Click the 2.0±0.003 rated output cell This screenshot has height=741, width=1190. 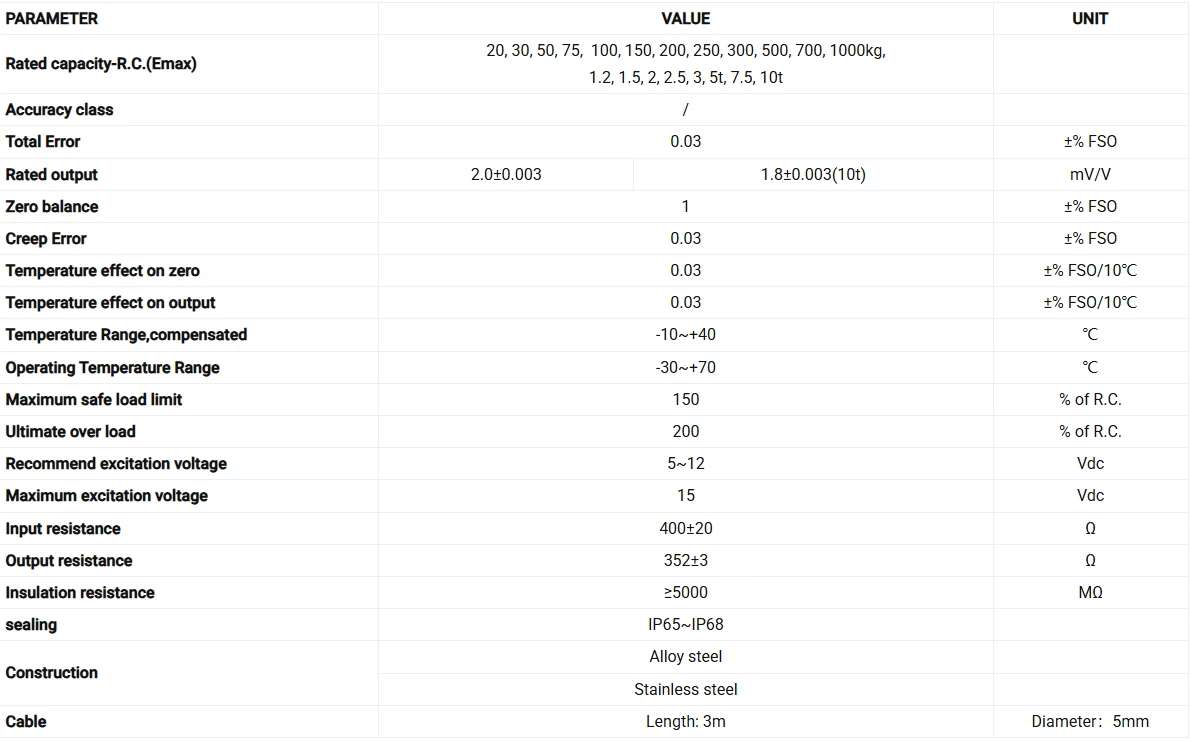click(x=506, y=175)
